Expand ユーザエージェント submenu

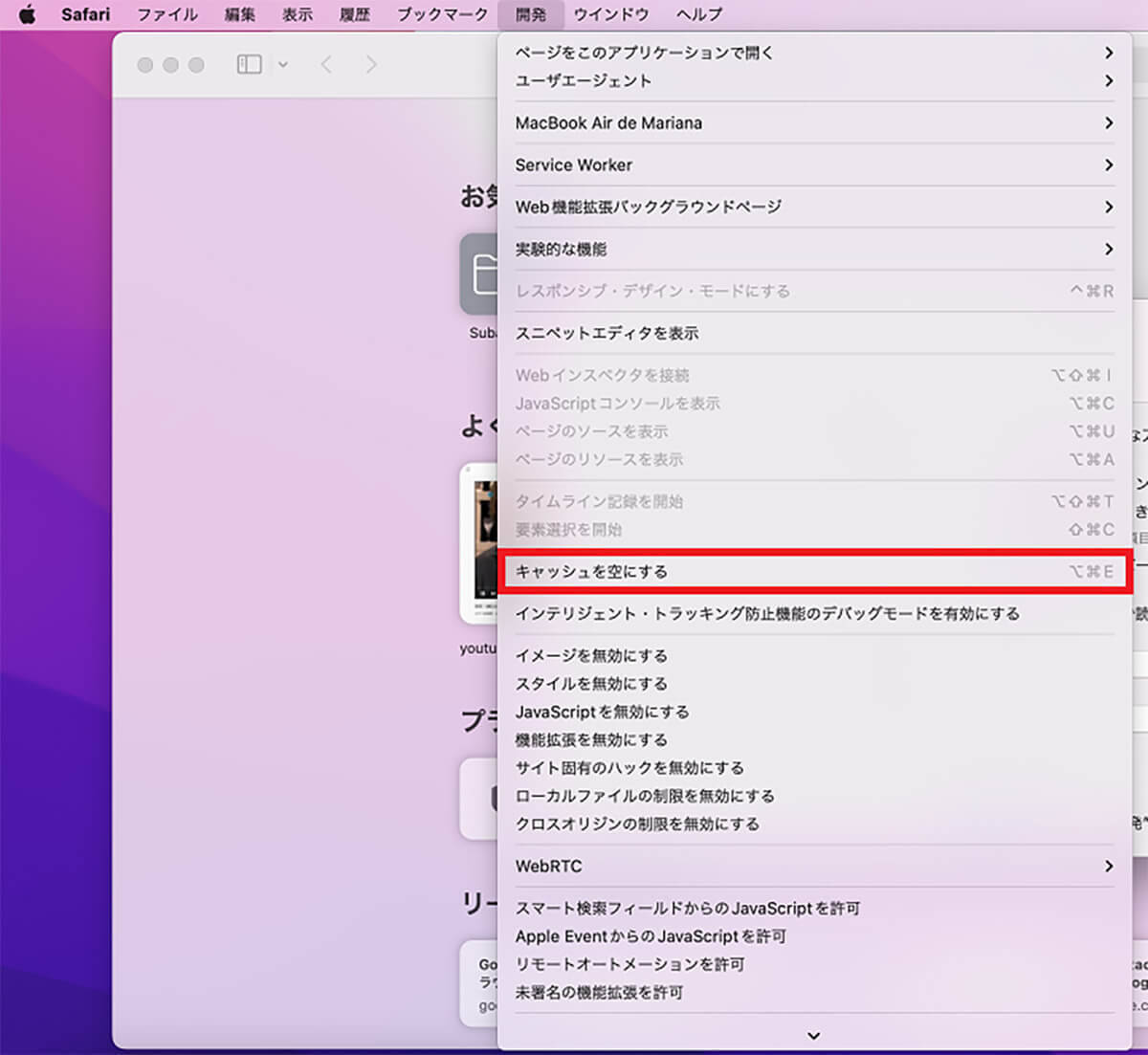(x=584, y=81)
